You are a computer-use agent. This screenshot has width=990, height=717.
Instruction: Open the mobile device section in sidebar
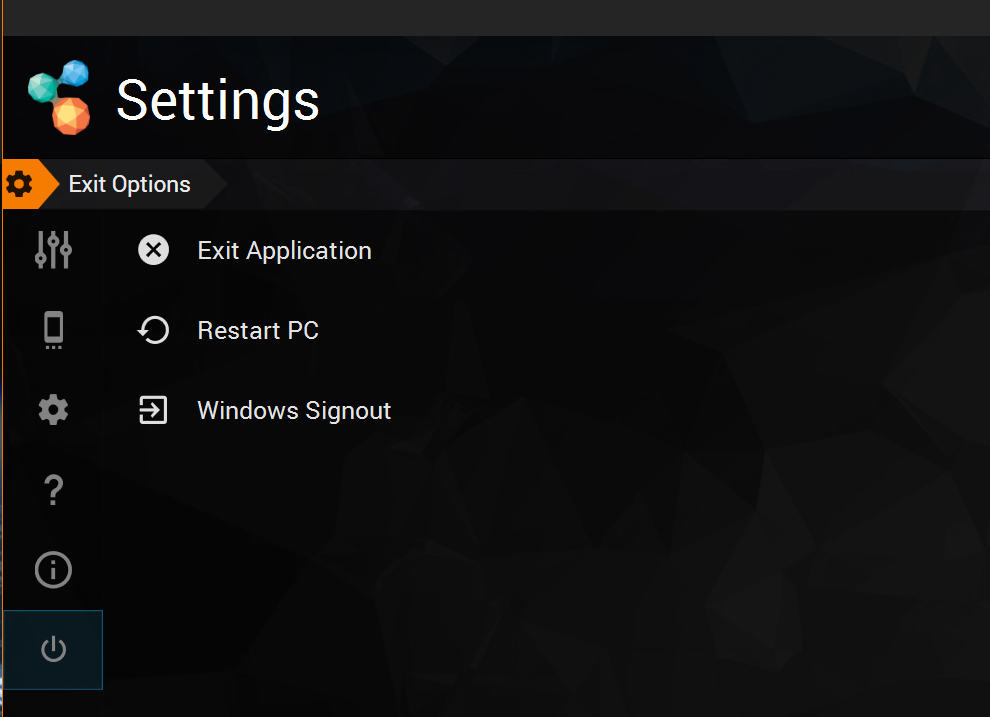pos(53,329)
